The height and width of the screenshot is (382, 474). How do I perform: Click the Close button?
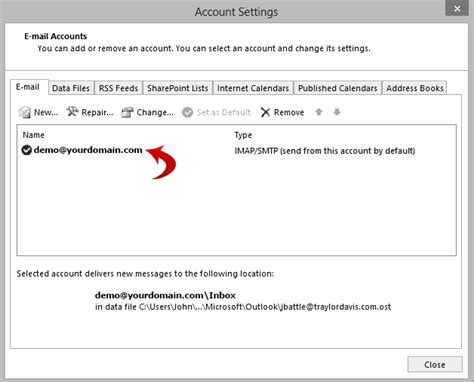click(435, 364)
